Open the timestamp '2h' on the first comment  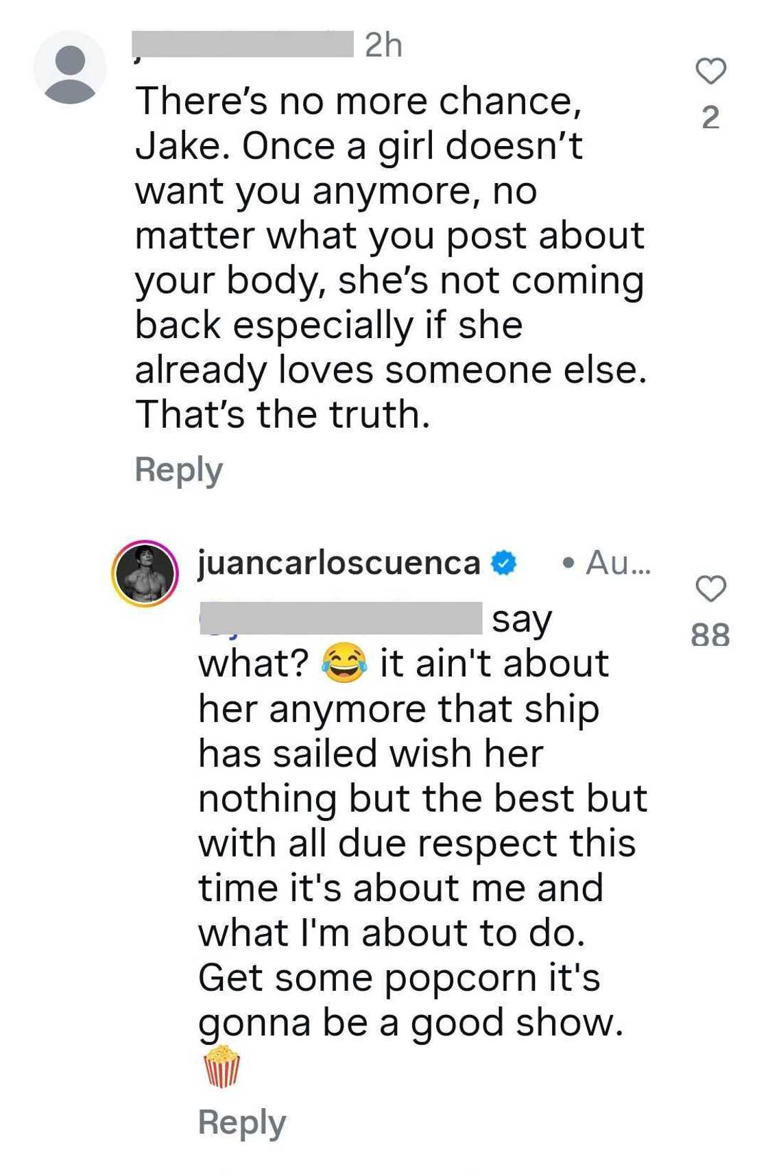coord(378,45)
